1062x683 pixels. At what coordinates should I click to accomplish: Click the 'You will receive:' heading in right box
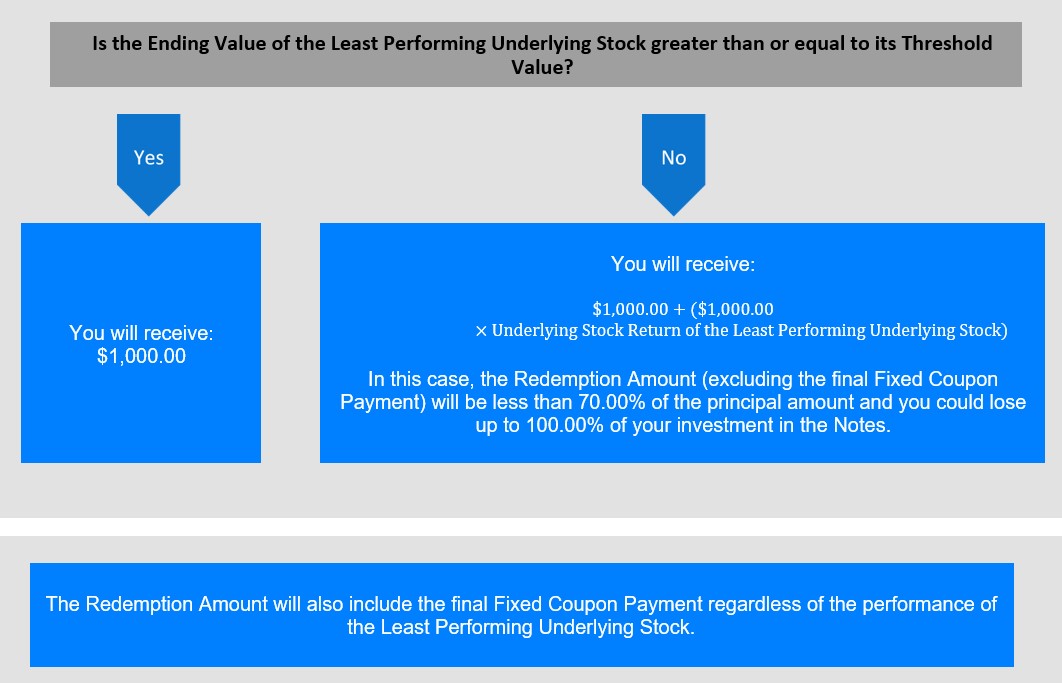683,264
